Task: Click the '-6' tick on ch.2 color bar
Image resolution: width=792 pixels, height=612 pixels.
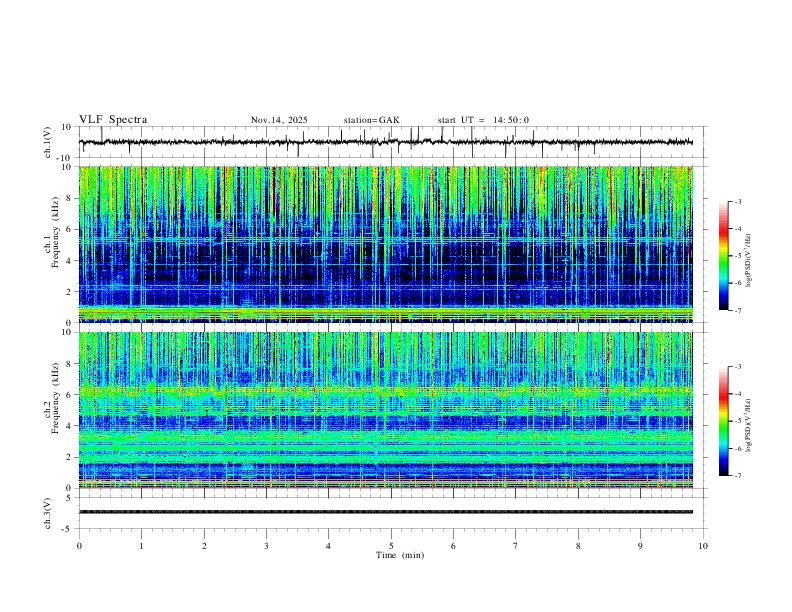Action: [738, 448]
